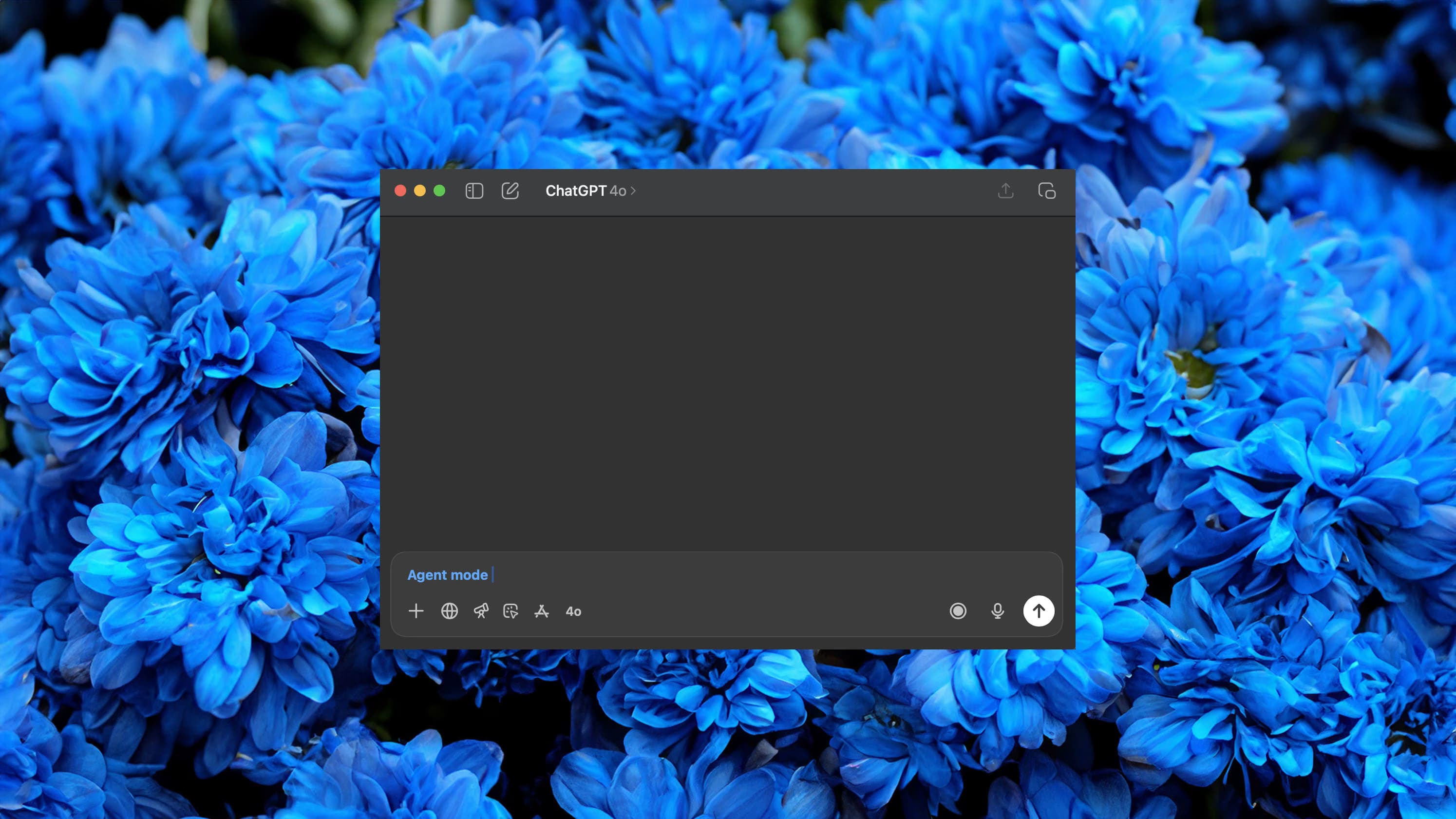
Task: Start voice mode with the circle record icon
Action: (958, 611)
